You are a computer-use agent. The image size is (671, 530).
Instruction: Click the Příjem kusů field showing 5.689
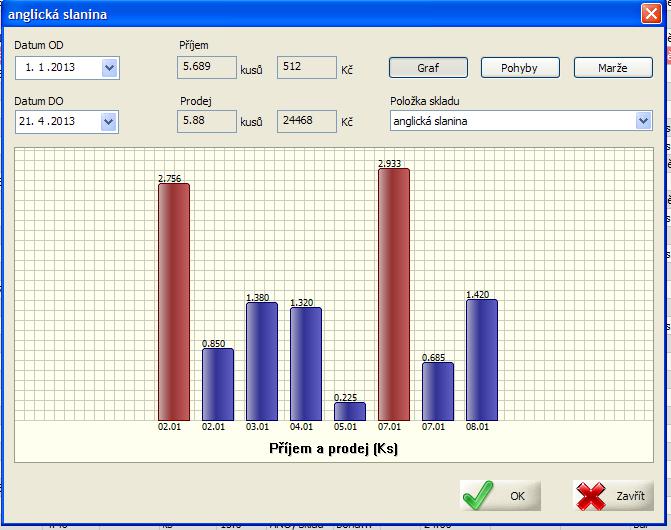tap(205, 68)
